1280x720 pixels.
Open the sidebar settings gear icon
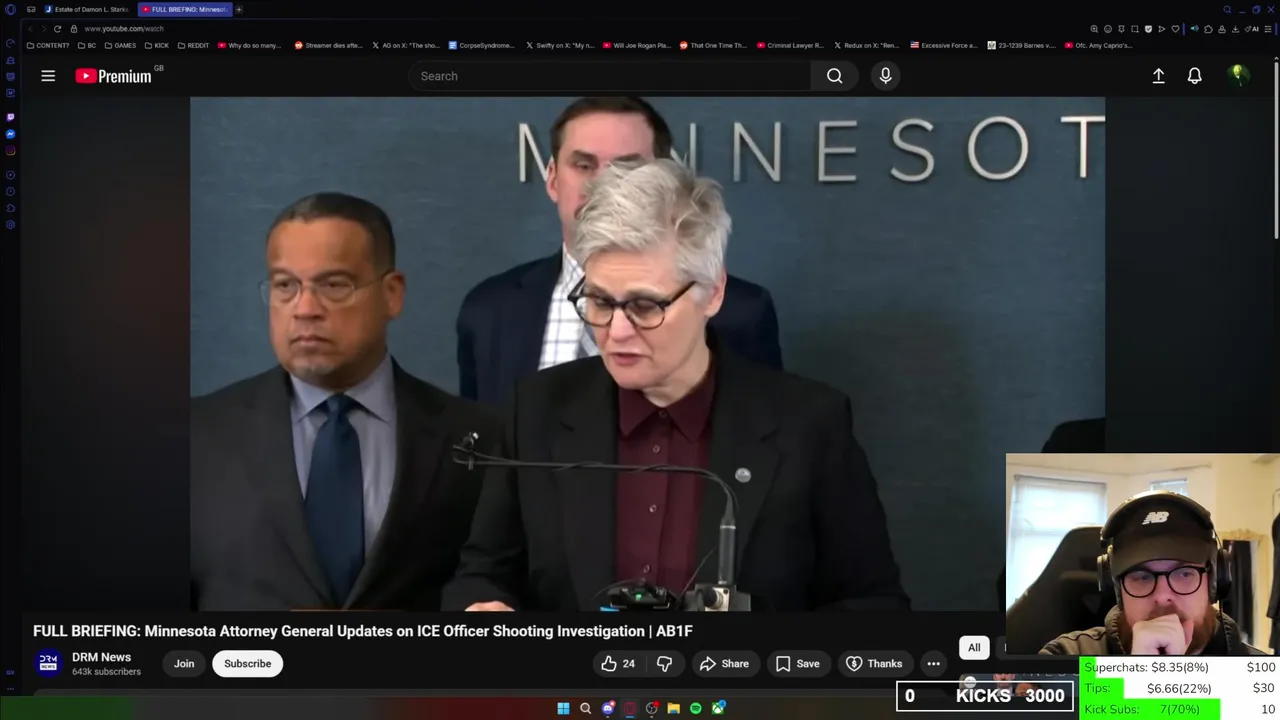pos(10,224)
